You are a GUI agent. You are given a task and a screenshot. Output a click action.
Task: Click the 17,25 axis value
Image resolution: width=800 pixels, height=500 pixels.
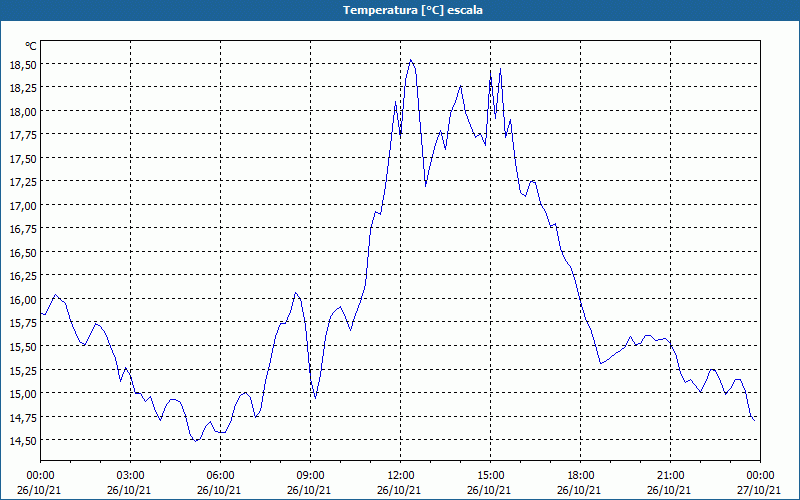23,182
